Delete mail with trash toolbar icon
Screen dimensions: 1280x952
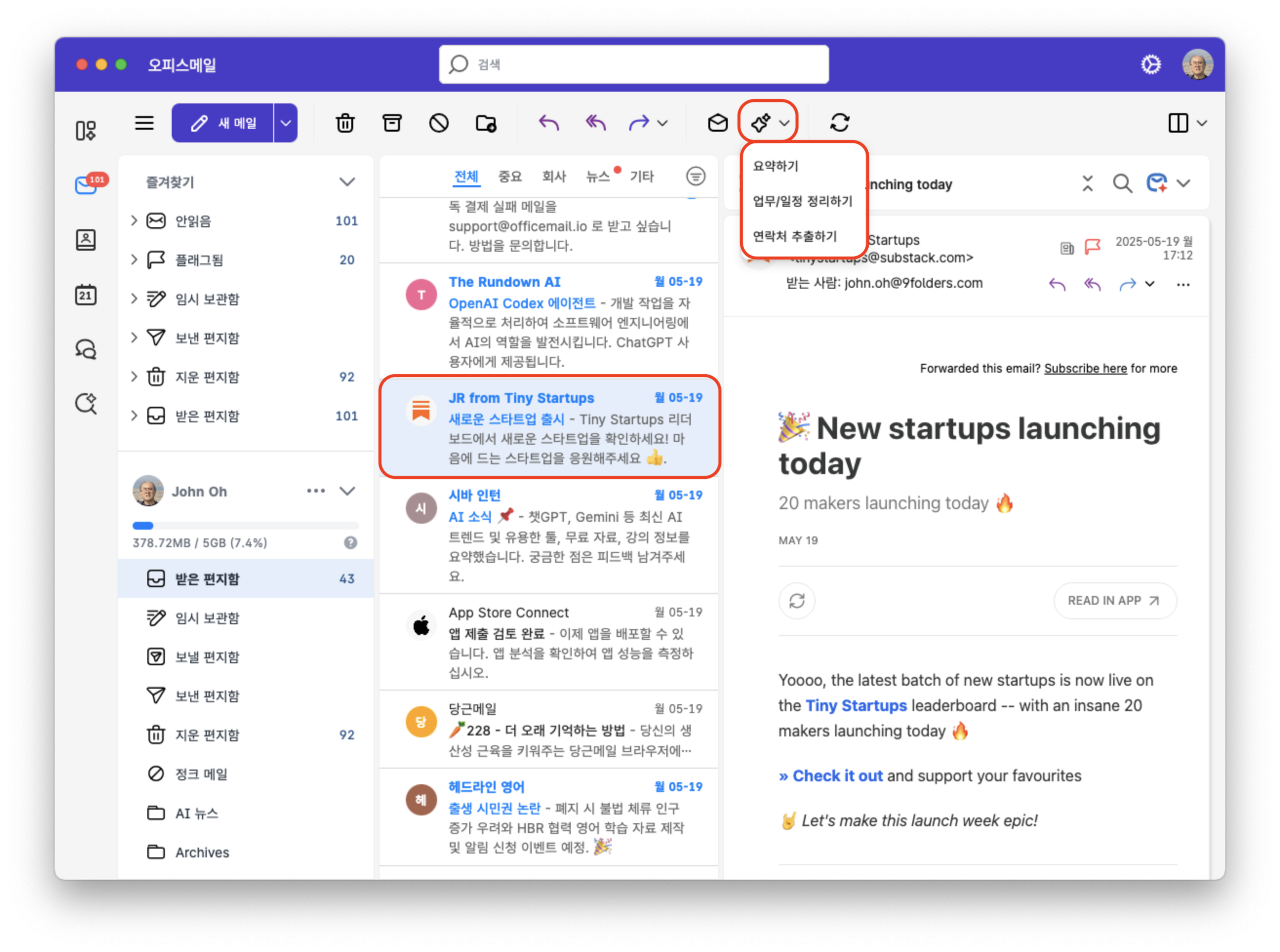click(345, 123)
